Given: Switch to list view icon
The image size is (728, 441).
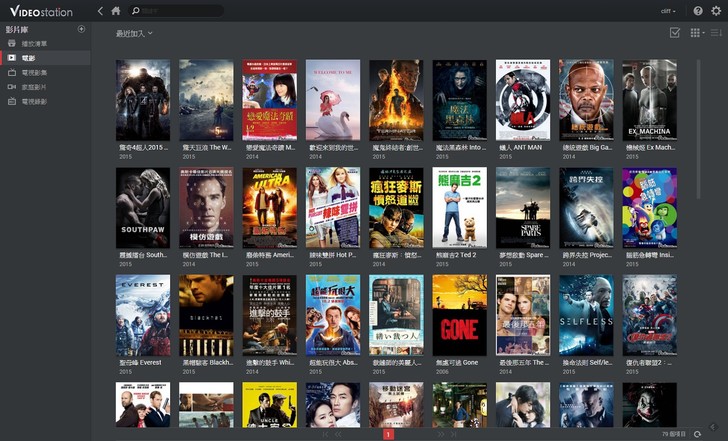Looking at the screenshot, I should 716,32.
